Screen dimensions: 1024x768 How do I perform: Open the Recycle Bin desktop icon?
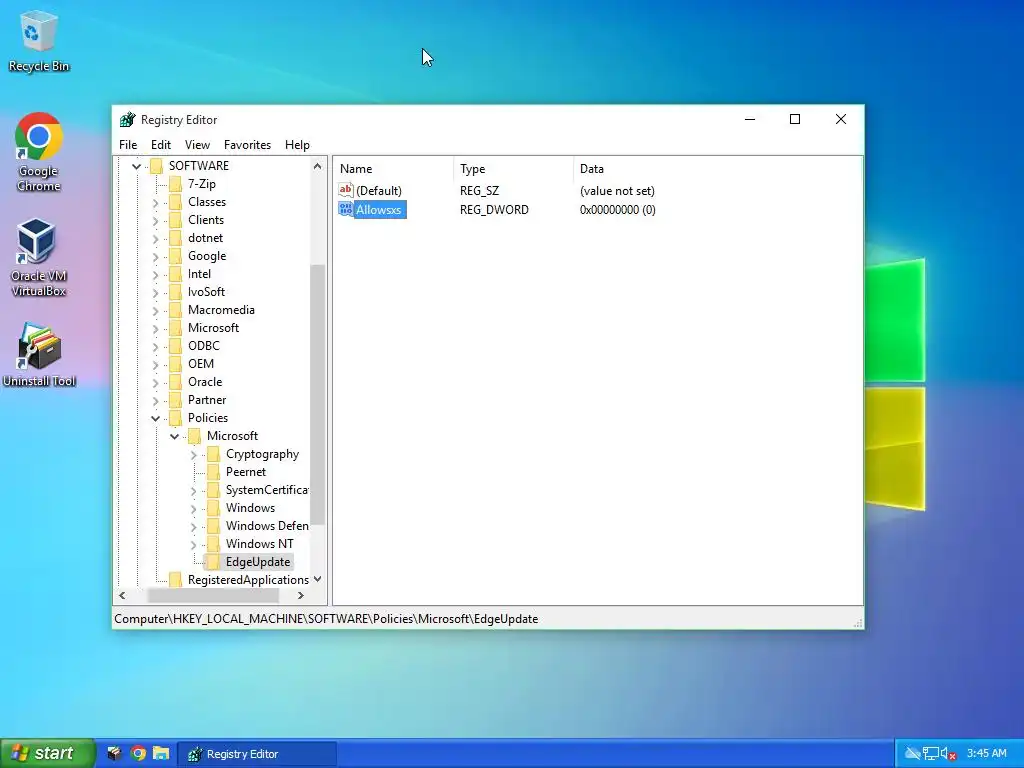[x=39, y=41]
